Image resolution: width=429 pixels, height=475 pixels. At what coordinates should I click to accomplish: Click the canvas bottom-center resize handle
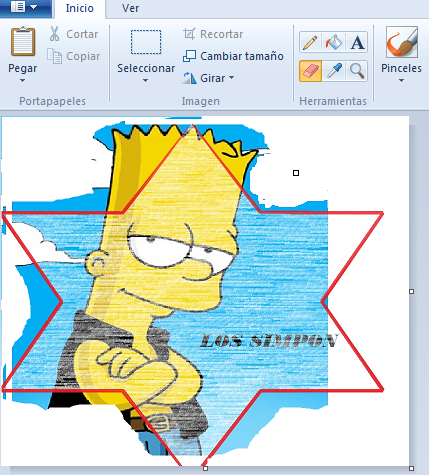coord(206,468)
